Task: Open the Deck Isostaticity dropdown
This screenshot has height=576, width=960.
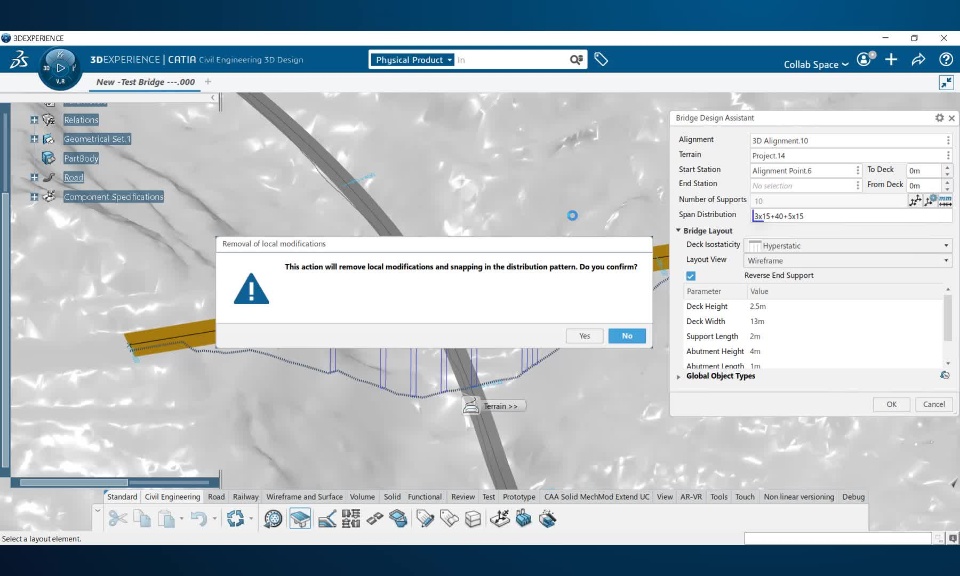Action: point(849,245)
